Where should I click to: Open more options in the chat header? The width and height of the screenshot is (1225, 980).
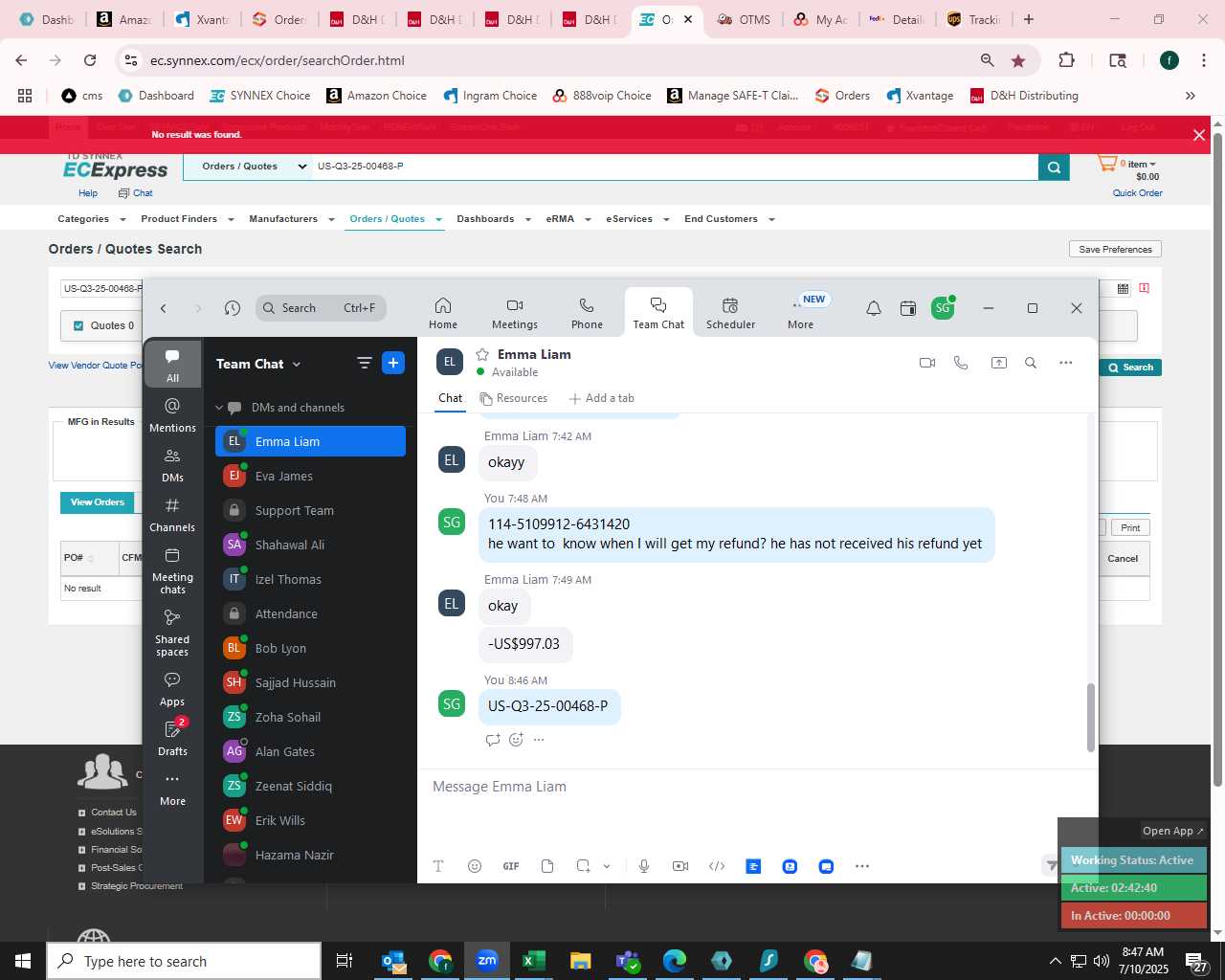click(1065, 363)
